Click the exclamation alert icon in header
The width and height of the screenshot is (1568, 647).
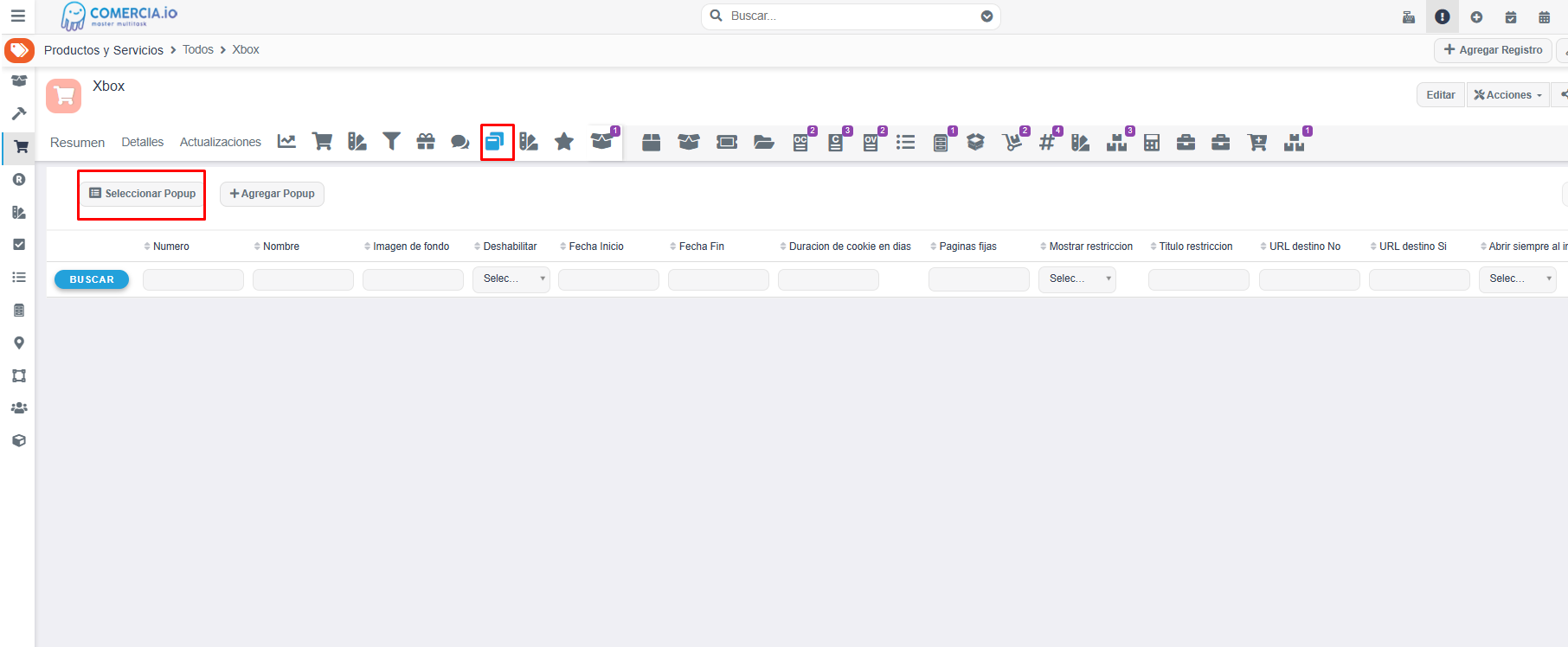coord(1443,16)
